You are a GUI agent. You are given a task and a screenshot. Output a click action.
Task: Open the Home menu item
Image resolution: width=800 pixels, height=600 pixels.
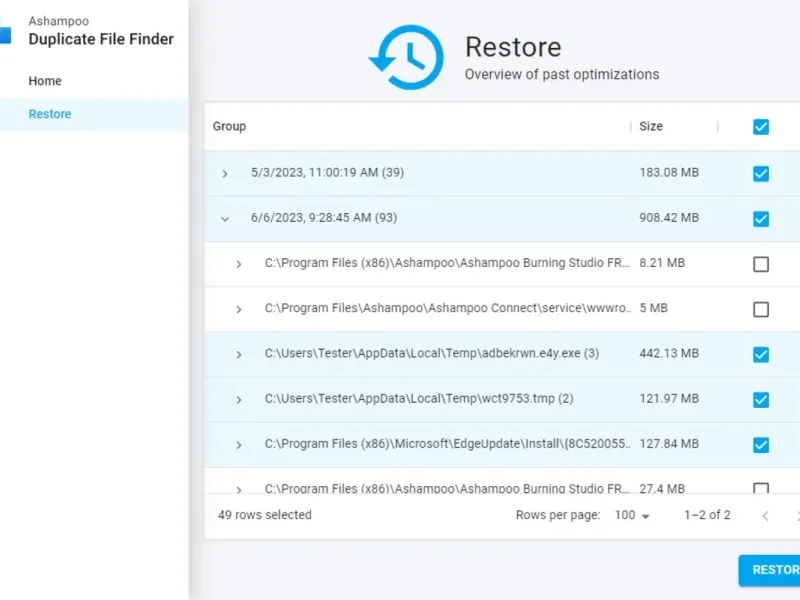[x=45, y=81]
